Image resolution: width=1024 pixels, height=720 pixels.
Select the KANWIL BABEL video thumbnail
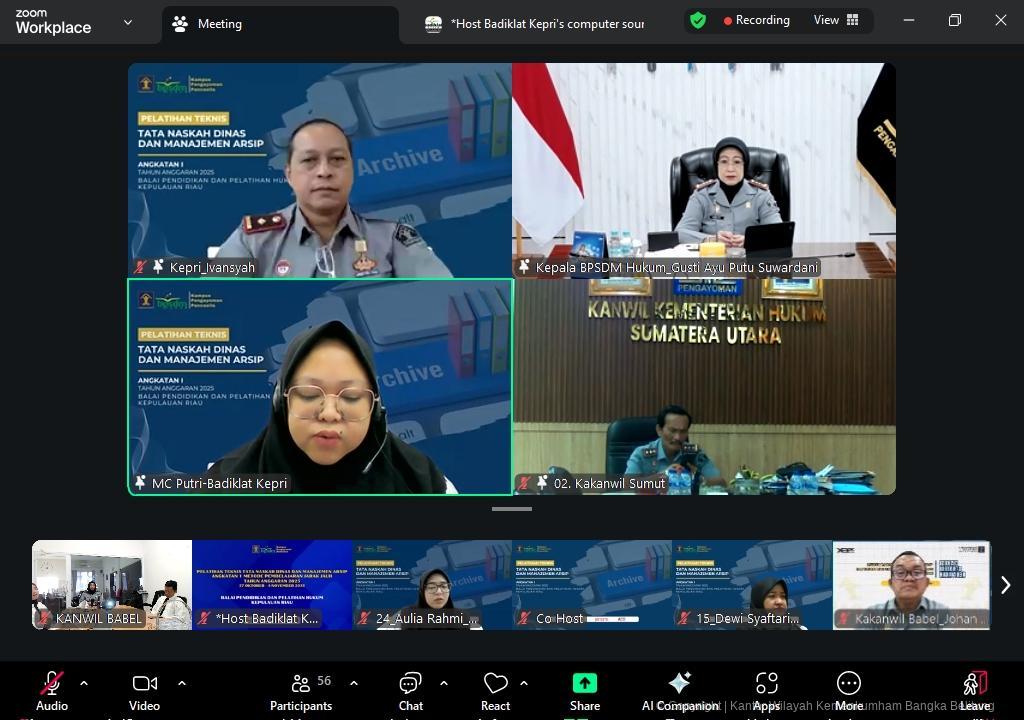[x=111, y=584]
